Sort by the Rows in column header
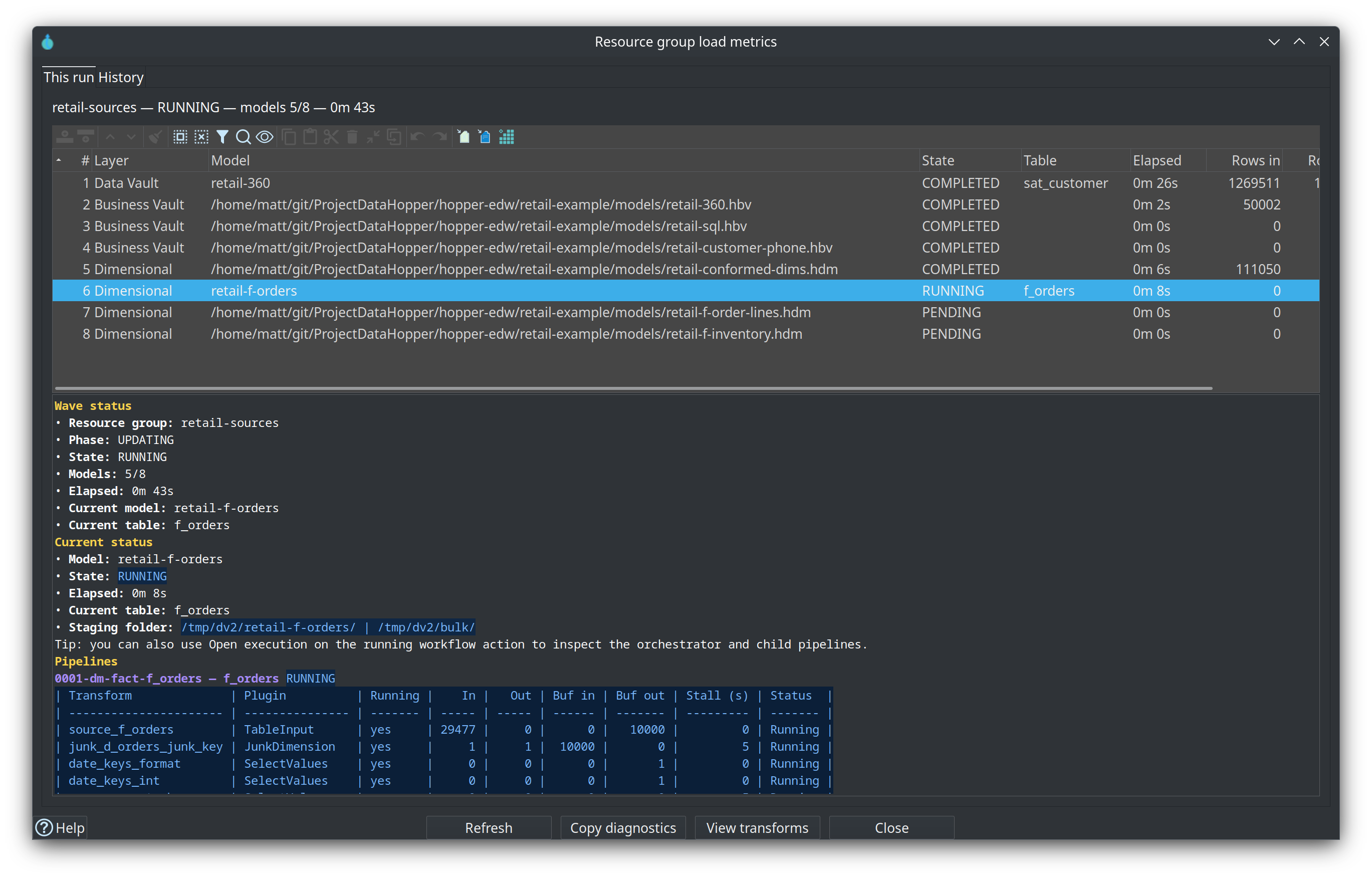This screenshot has height=878, width=1372. 1245,160
